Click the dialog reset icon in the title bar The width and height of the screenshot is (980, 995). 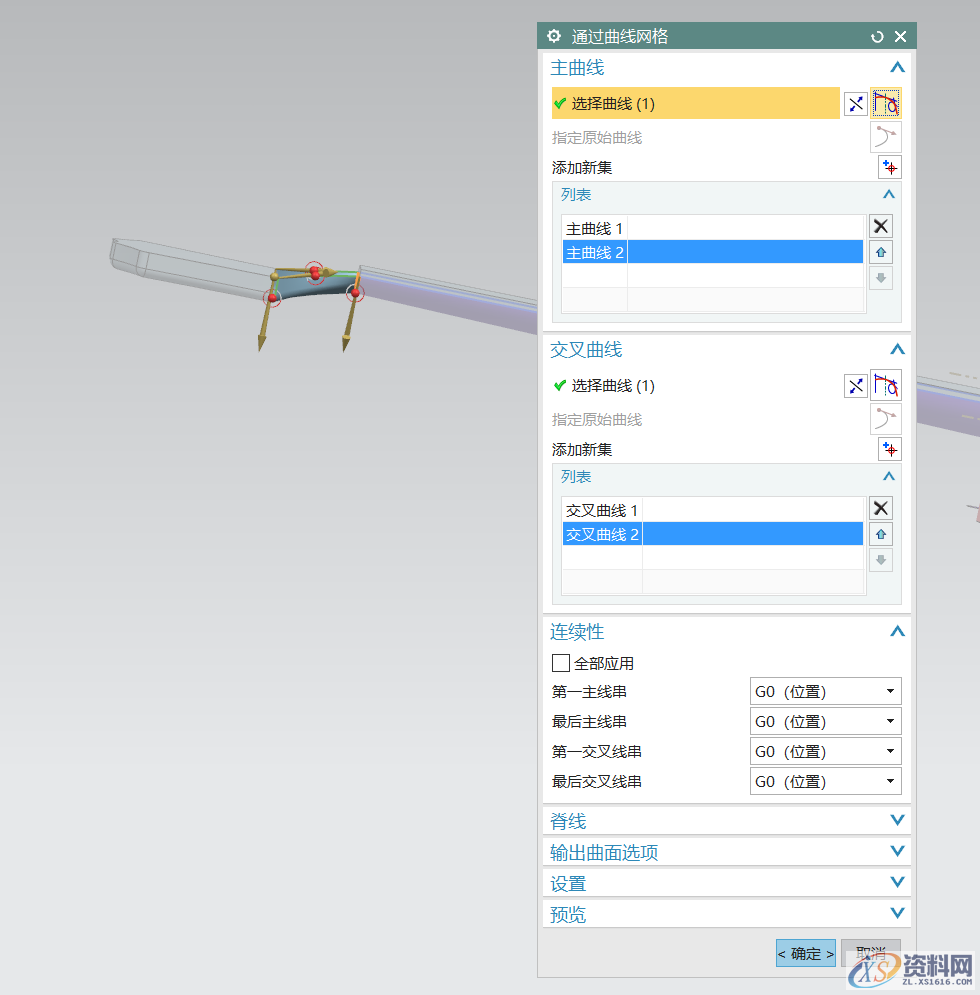[877, 36]
